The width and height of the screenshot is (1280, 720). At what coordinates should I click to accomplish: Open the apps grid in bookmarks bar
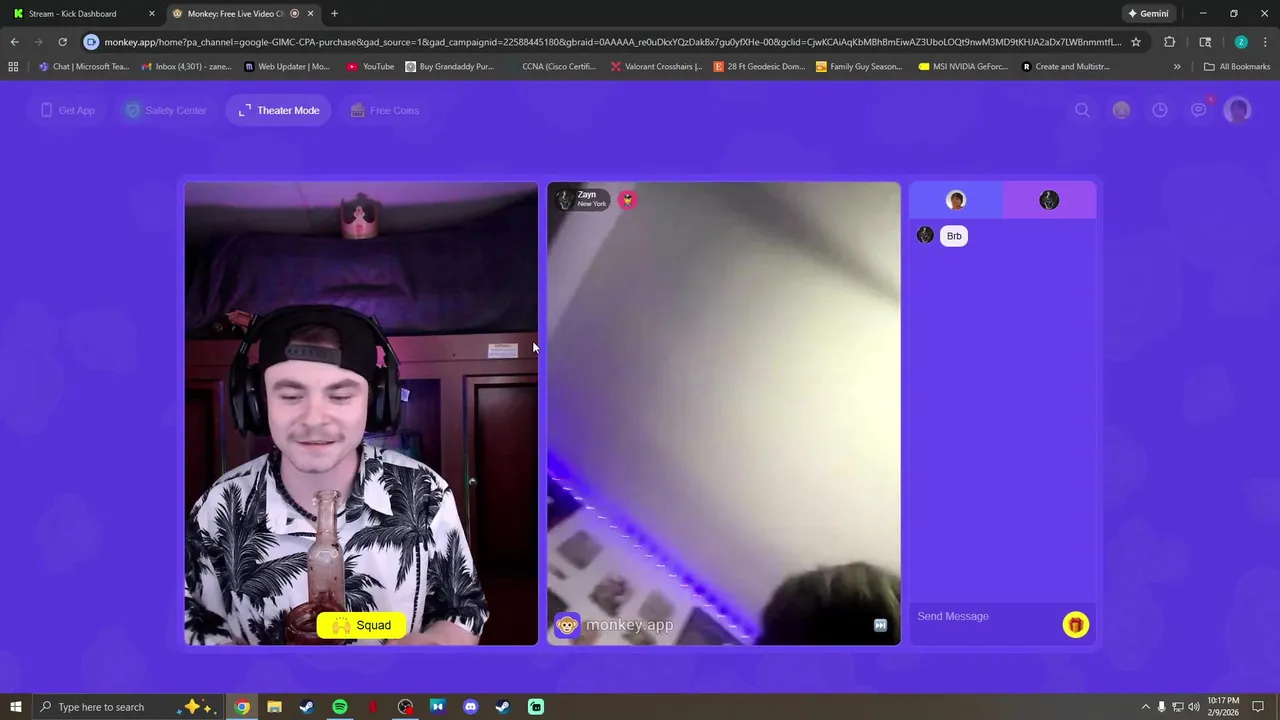pyautogui.click(x=13, y=67)
